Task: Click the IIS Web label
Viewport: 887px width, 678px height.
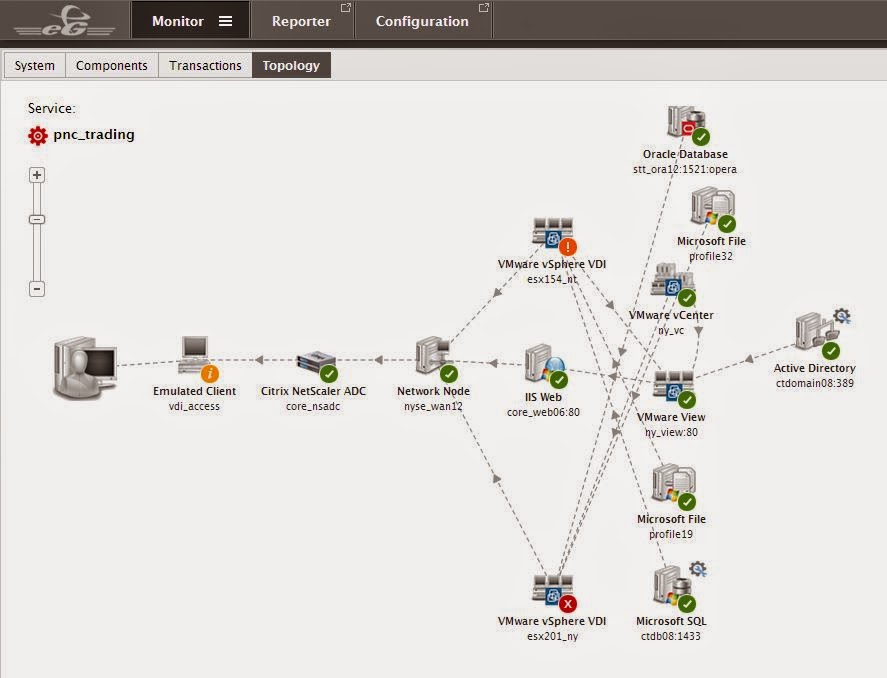Action: point(543,397)
